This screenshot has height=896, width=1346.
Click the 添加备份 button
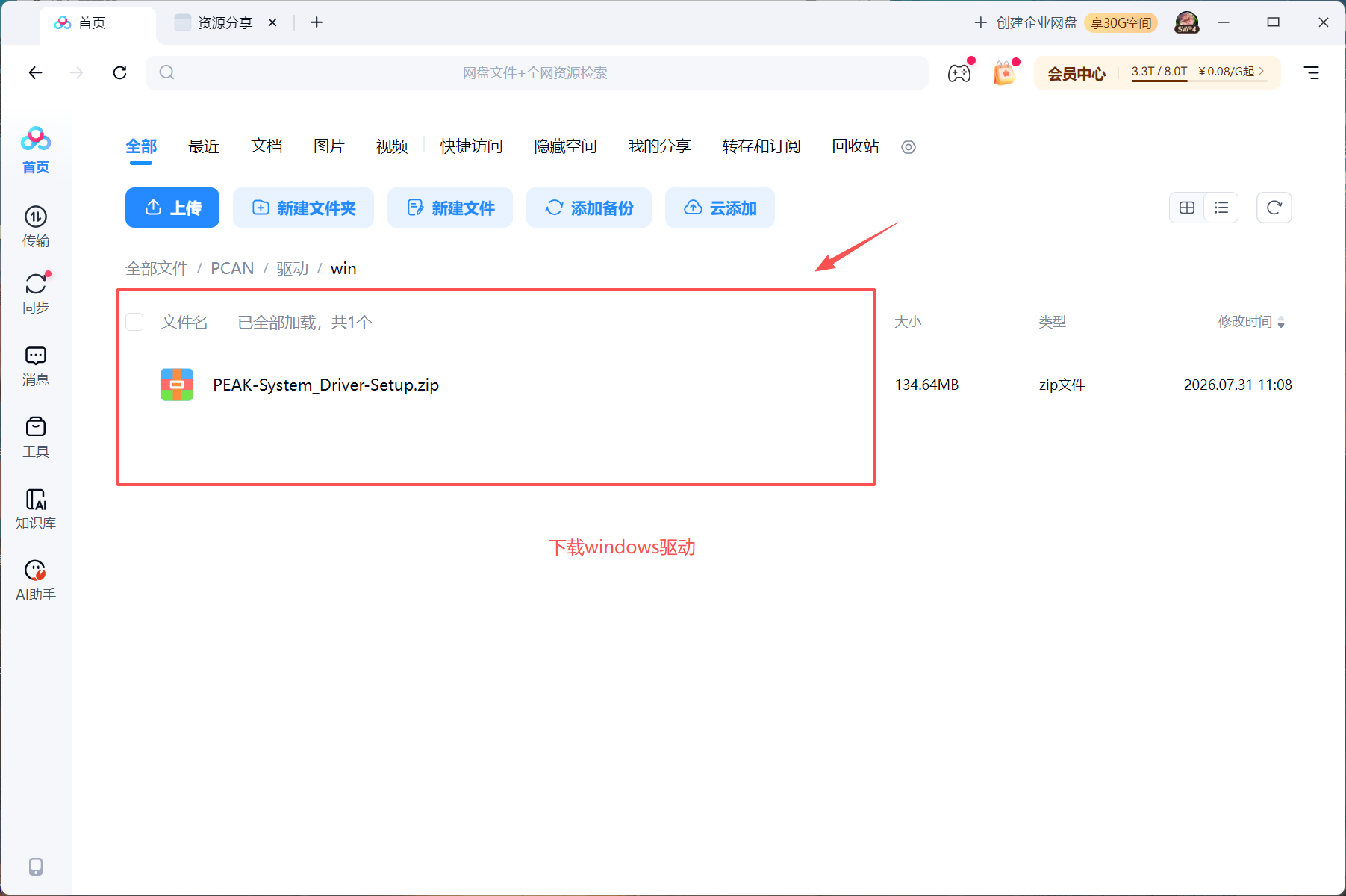click(x=589, y=208)
